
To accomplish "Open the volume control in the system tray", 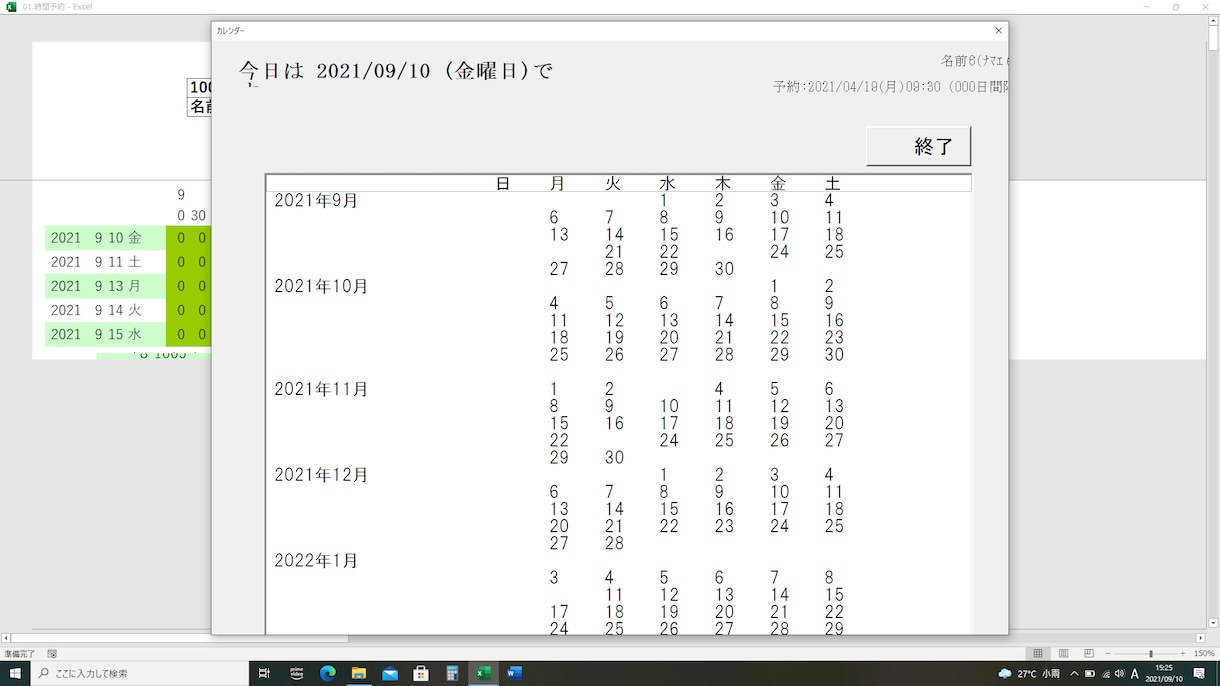I will click(x=1119, y=674).
